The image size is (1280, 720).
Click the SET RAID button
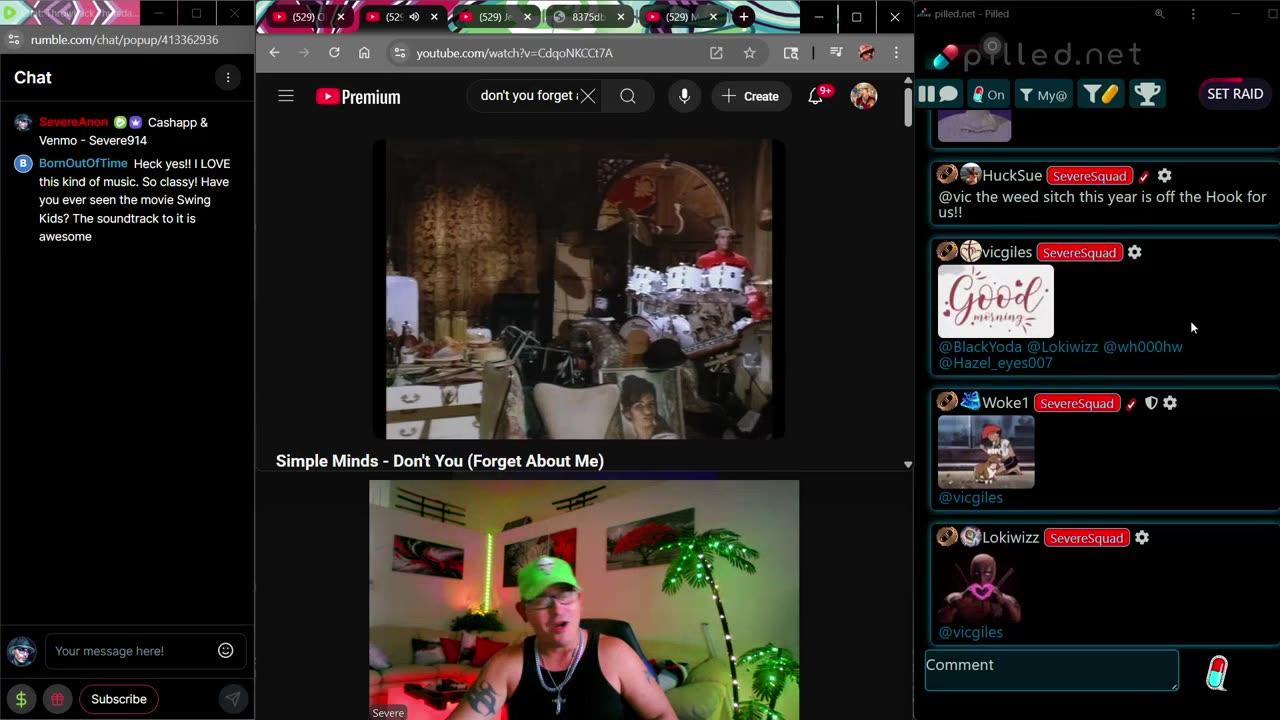pos(1235,93)
